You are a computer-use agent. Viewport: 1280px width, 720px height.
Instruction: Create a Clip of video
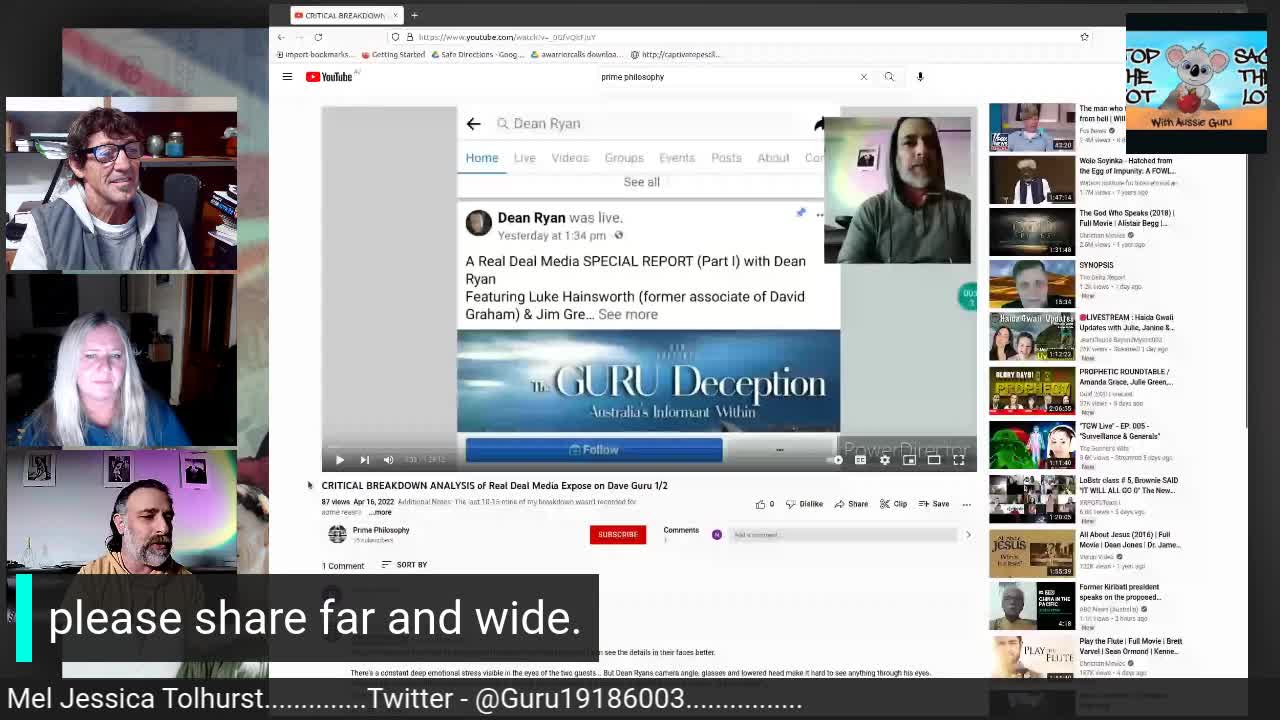click(x=893, y=504)
